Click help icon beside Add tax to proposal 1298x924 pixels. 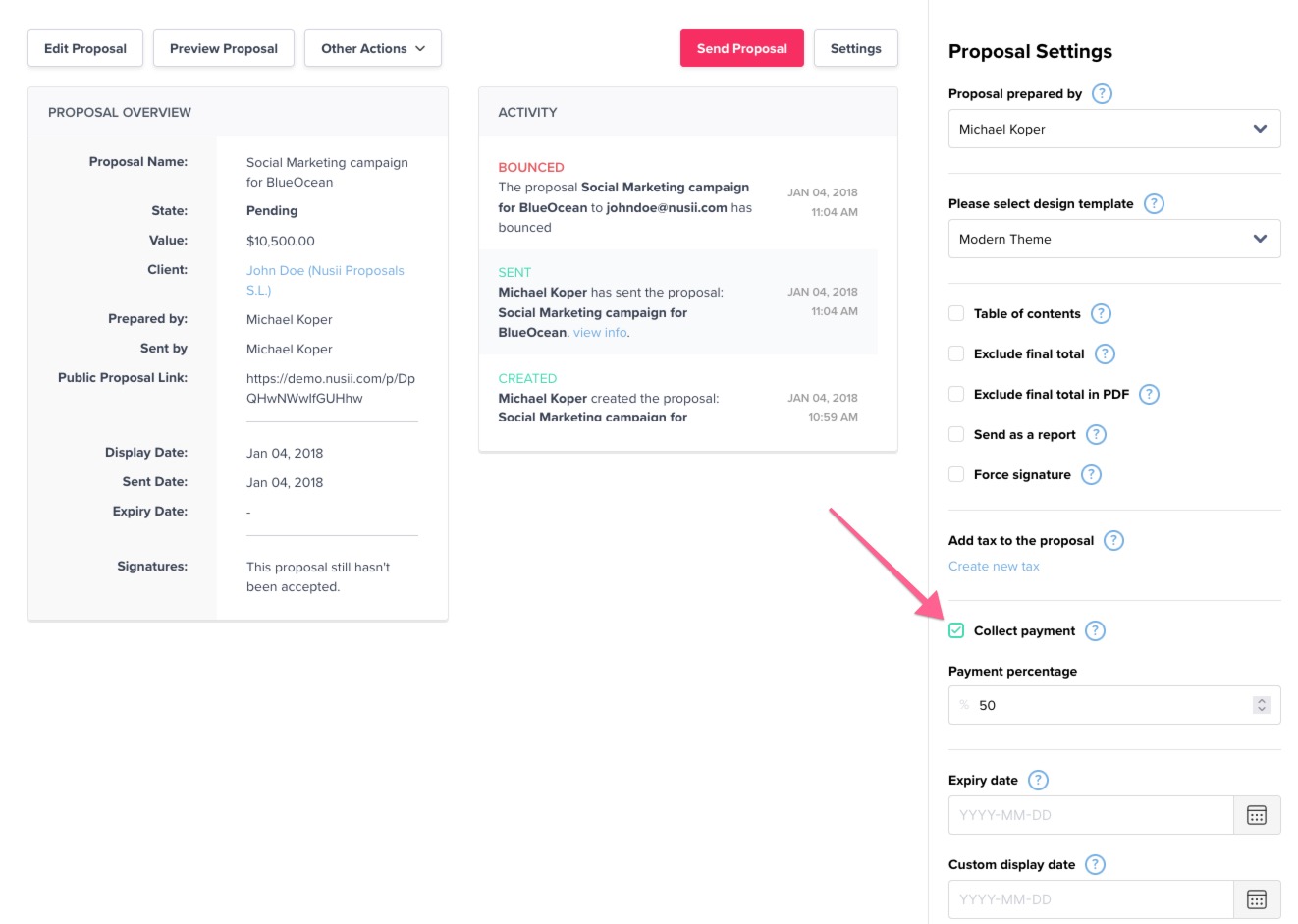pyautogui.click(x=1113, y=541)
